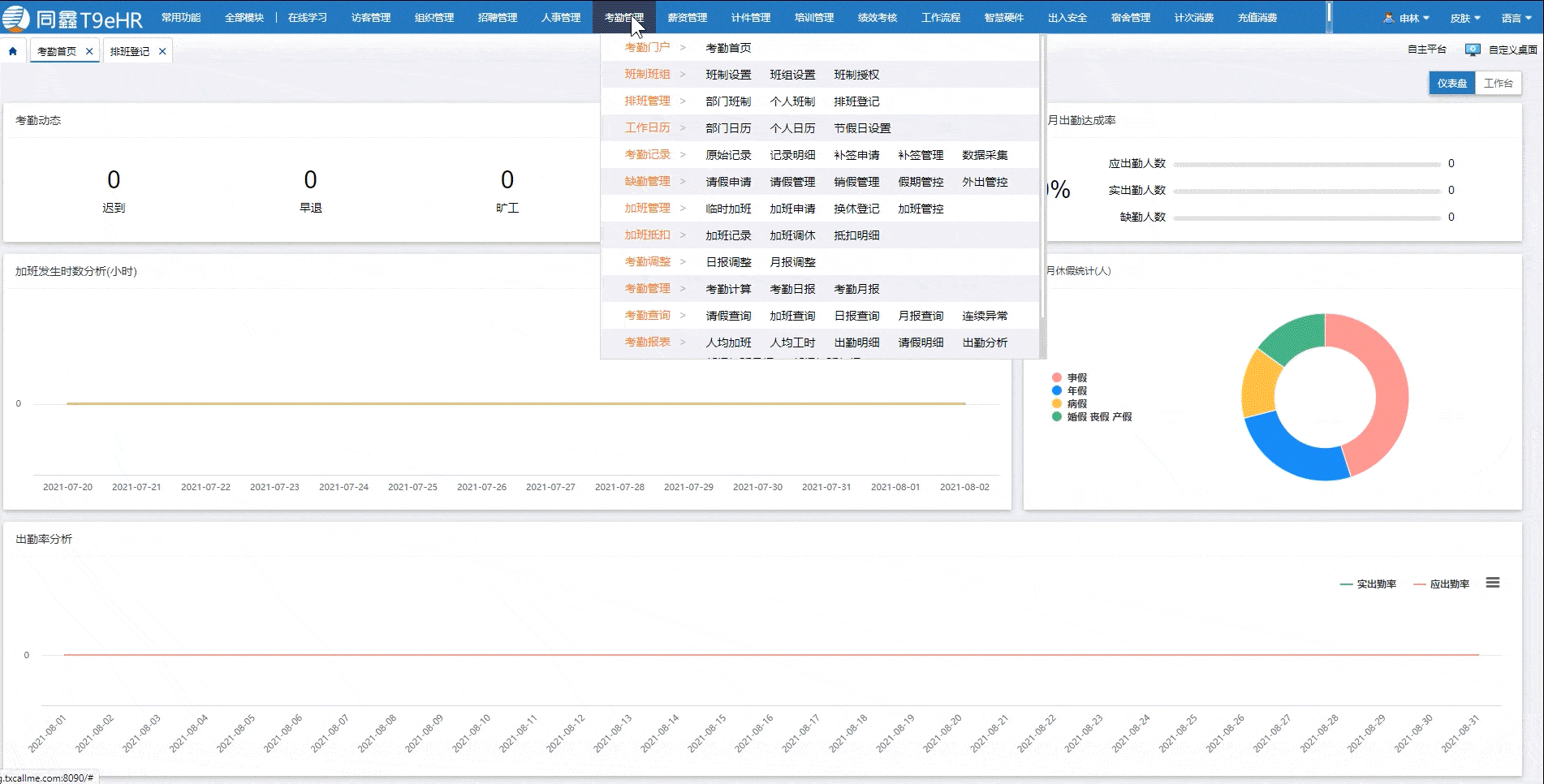Open the 自定义桌面 monitor icon

[1472, 50]
